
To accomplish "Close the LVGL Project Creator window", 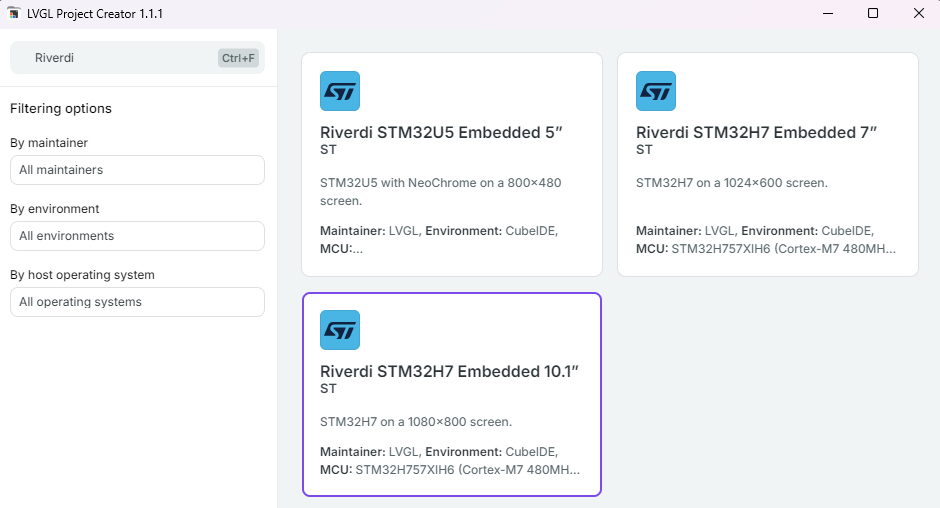I will (x=918, y=14).
